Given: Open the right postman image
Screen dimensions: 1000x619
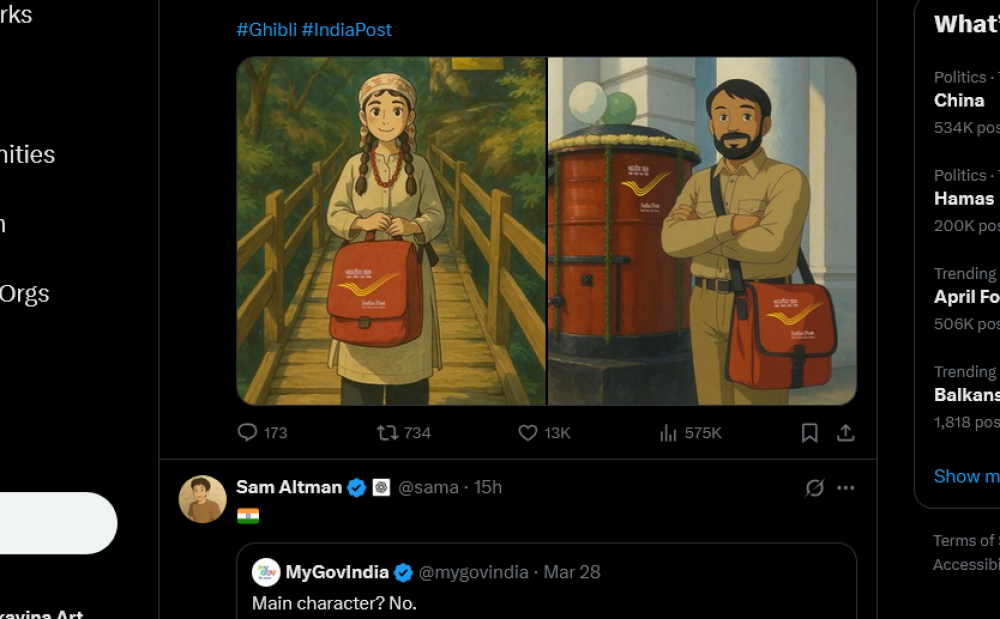Looking at the screenshot, I should click(x=702, y=231).
